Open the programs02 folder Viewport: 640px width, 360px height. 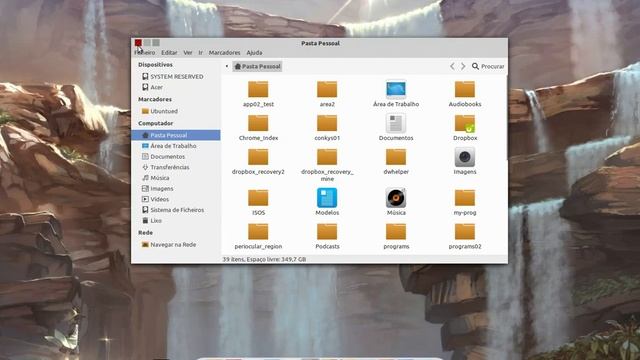pyautogui.click(x=465, y=232)
